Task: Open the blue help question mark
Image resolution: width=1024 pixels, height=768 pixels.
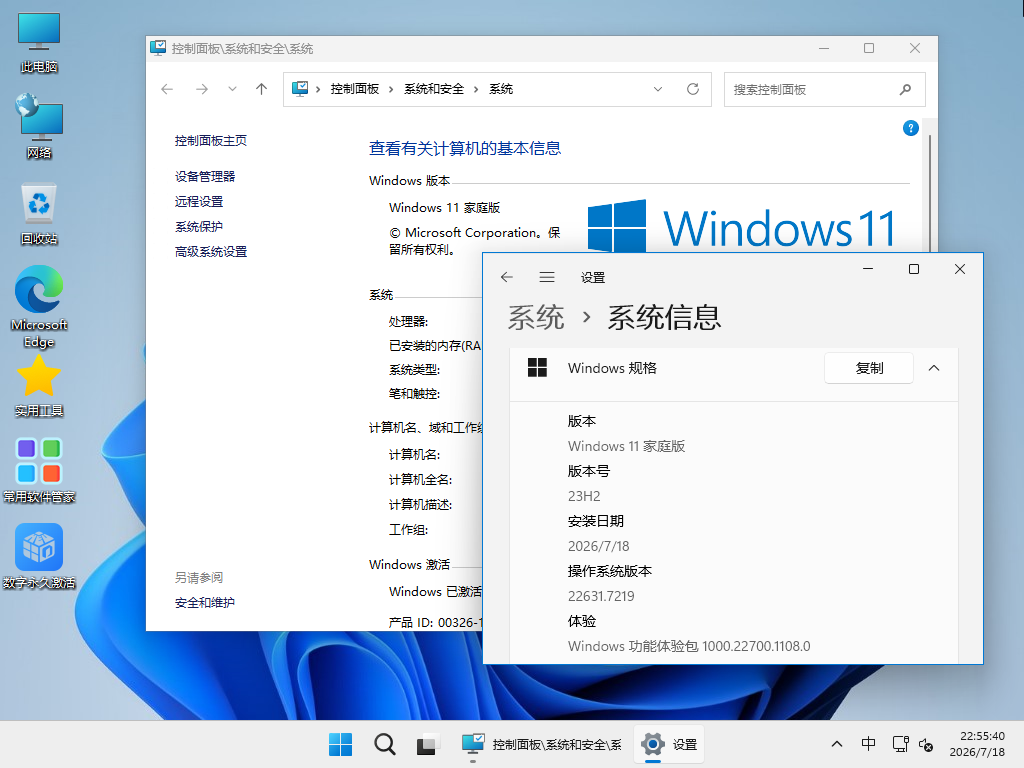Action: tap(910, 128)
